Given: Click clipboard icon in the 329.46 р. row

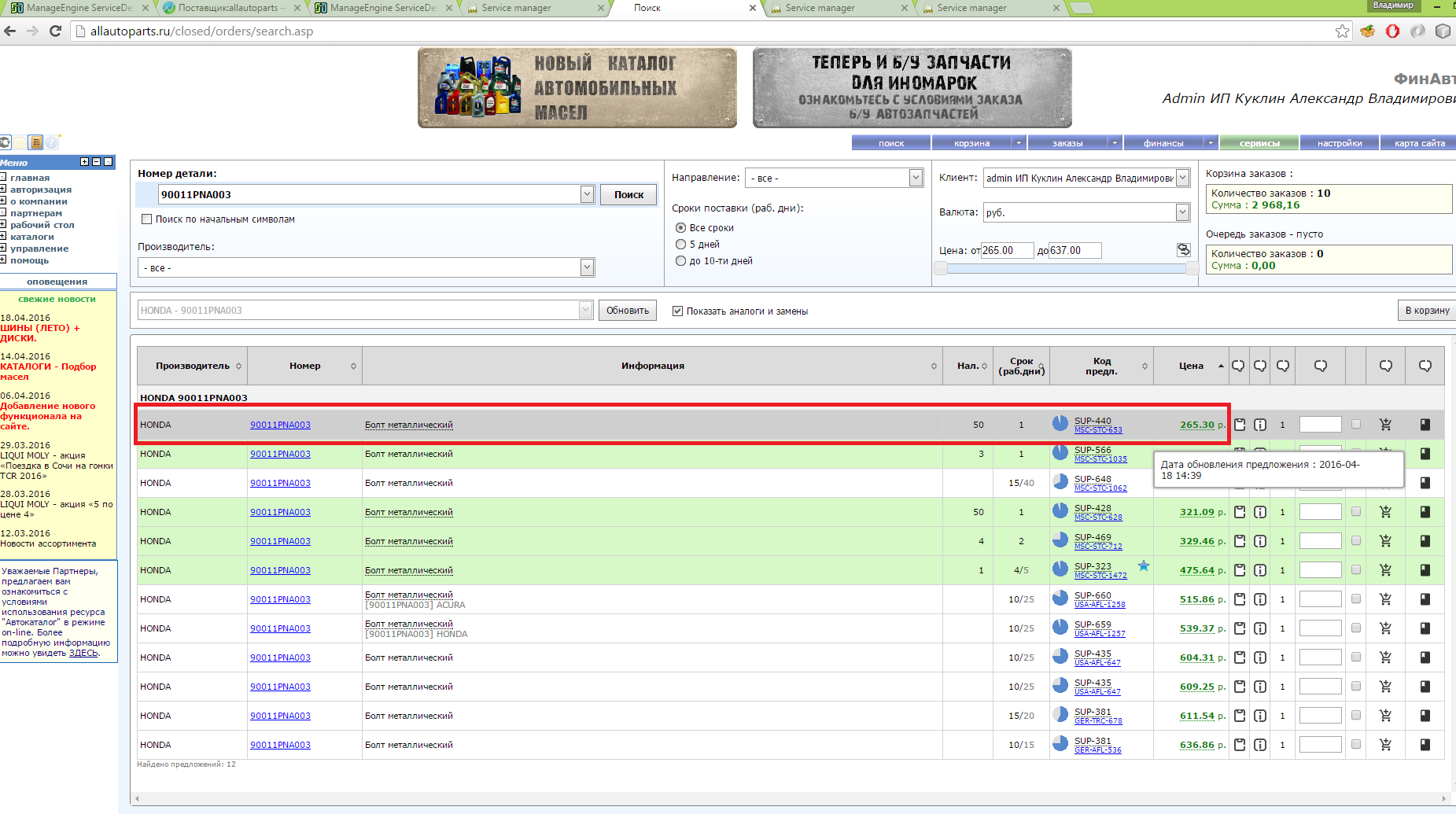Looking at the screenshot, I should point(1240,541).
